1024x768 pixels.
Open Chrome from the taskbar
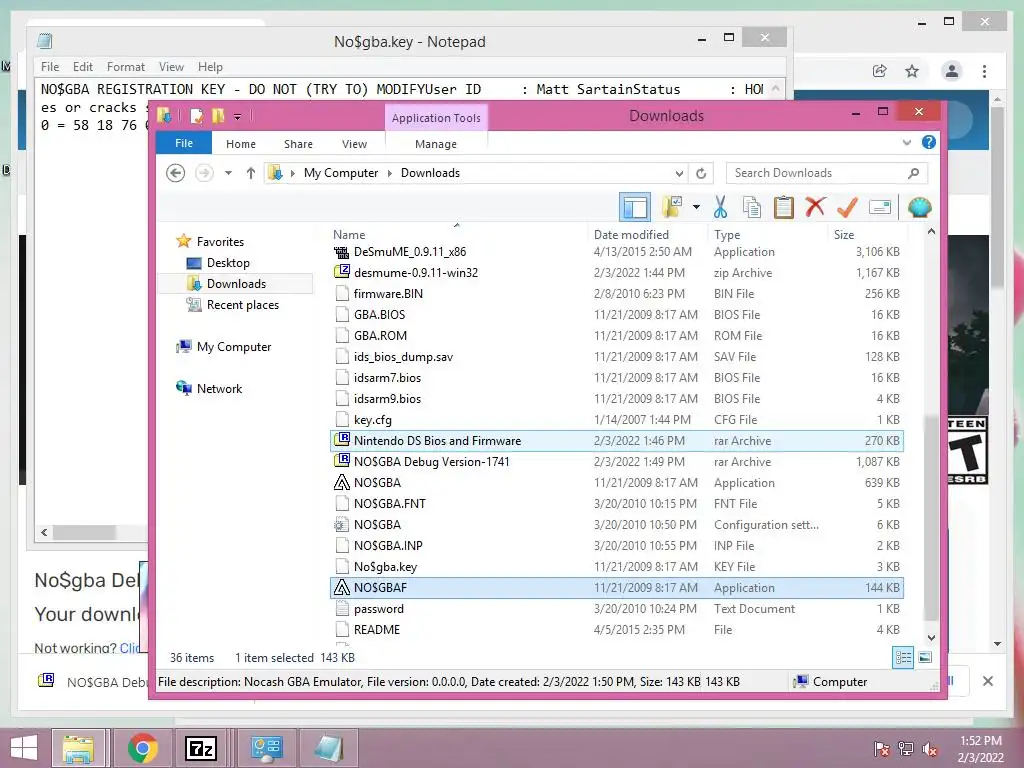pyautogui.click(x=142, y=748)
